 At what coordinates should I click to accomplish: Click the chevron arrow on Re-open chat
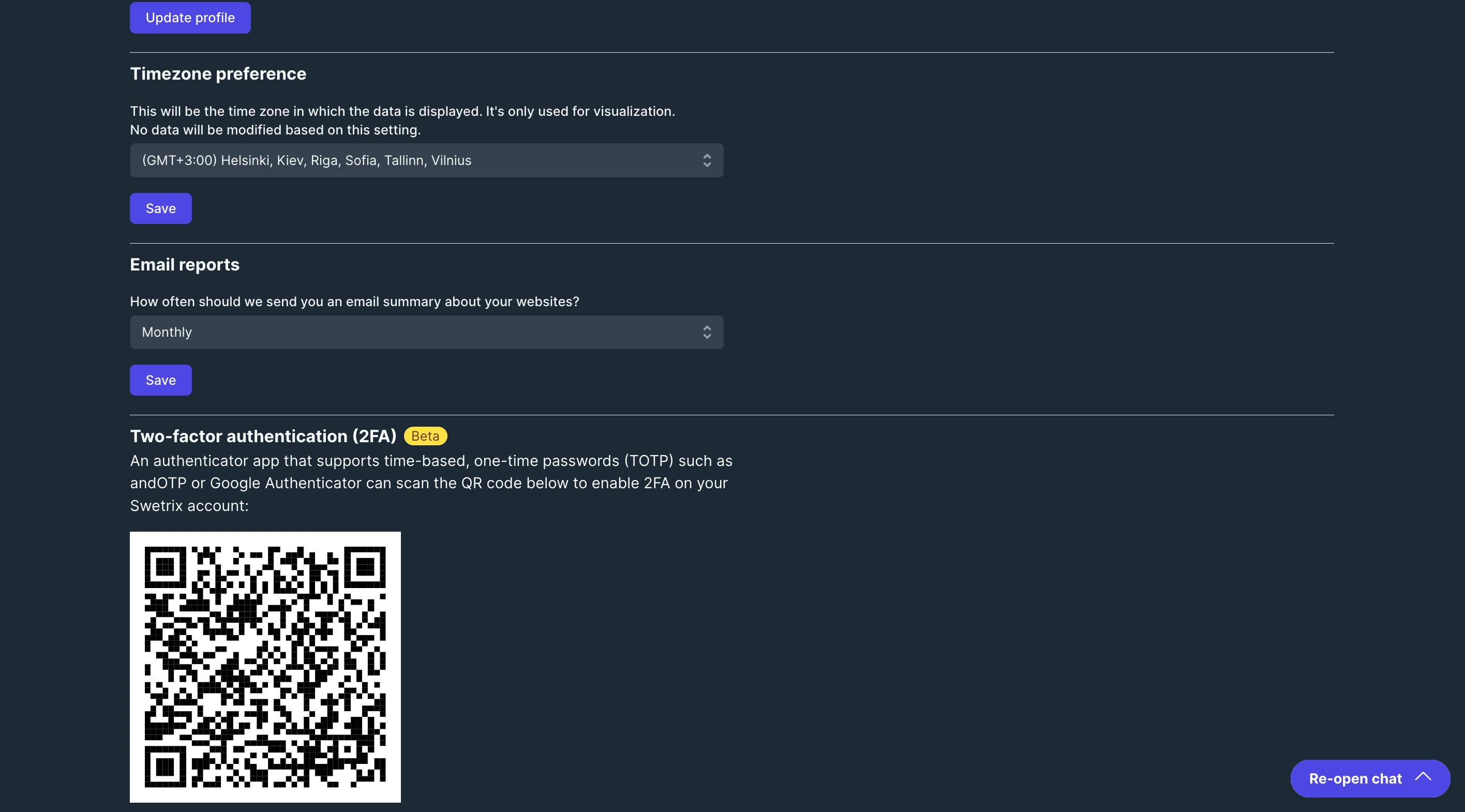point(1423,777)
